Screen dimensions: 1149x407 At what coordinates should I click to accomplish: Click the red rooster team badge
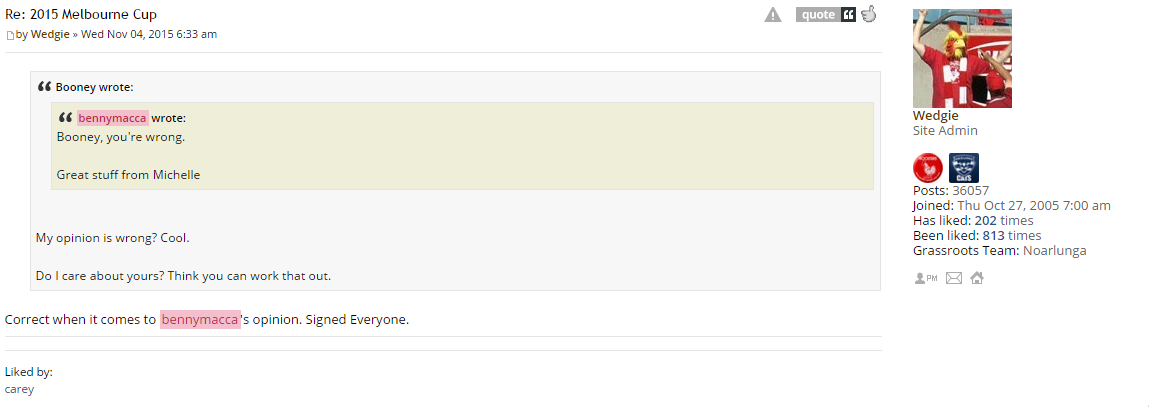point(928,168)
